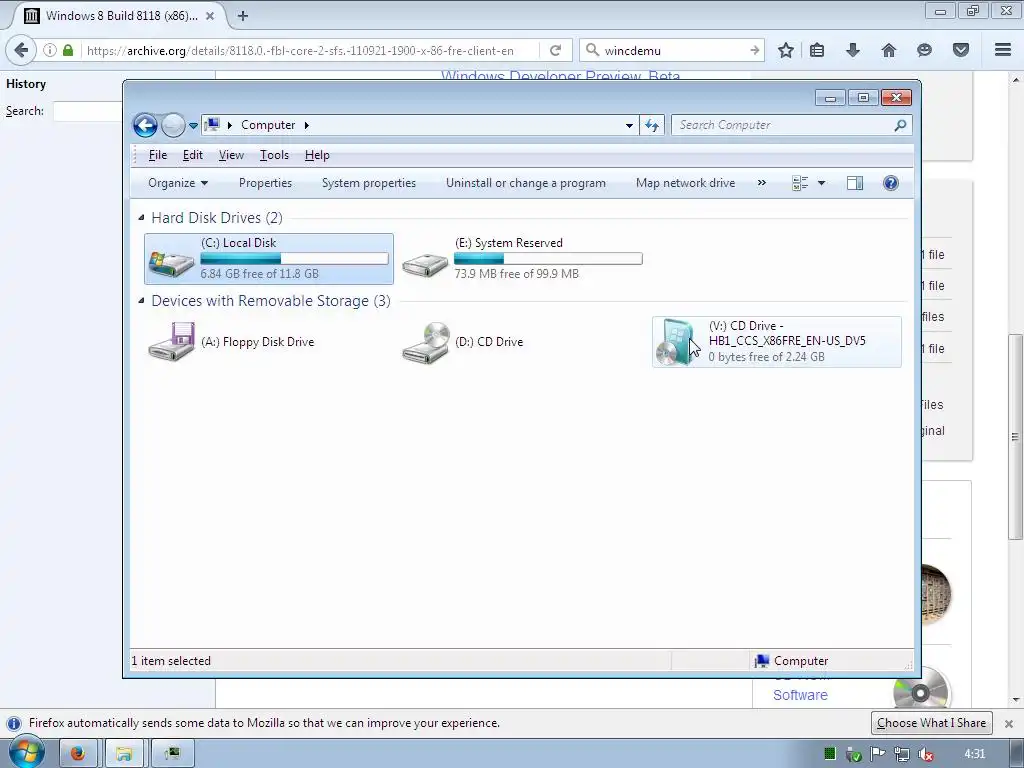Image resolution: width=1024 pixels, height=768 pixels.
Task: Open the File menu
Action: point(157,155)
